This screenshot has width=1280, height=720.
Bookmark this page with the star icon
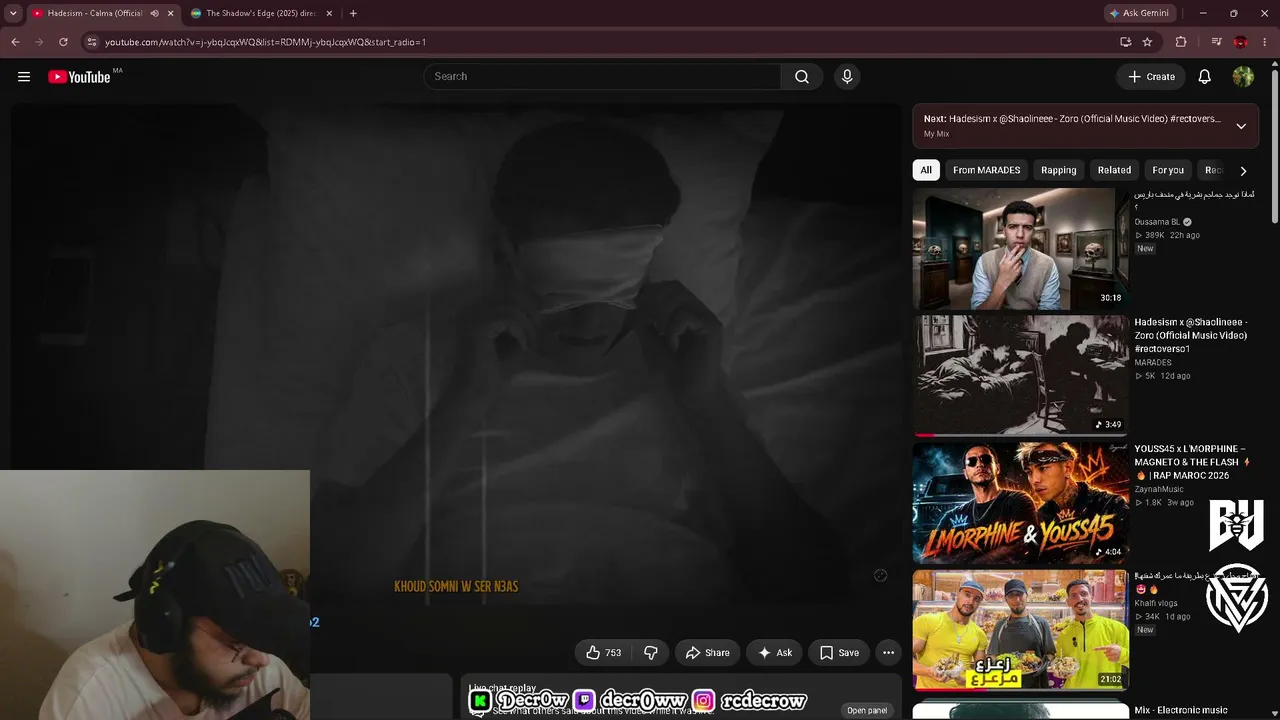[x=1147, y=42]
